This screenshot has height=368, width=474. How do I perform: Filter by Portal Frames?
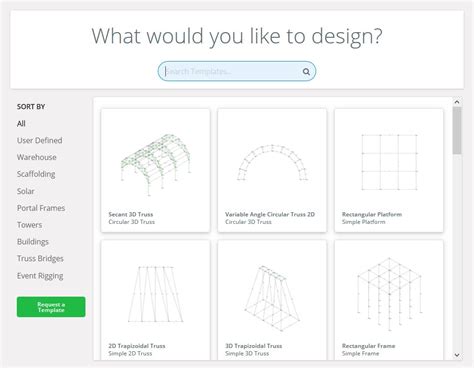point(41,208)
